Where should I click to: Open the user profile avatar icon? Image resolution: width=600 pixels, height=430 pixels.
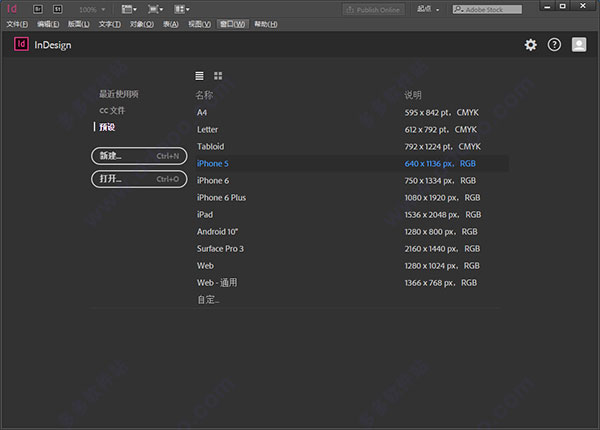pos(579,44)
